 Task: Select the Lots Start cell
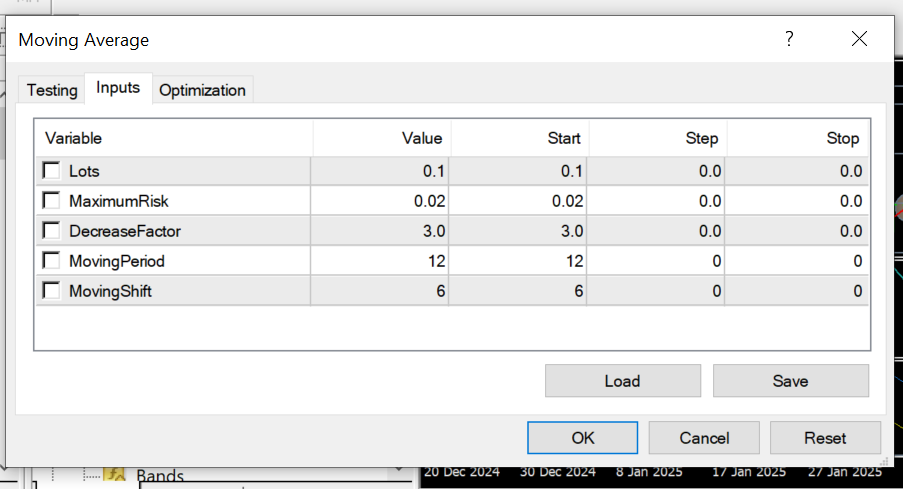pos(518,171)
